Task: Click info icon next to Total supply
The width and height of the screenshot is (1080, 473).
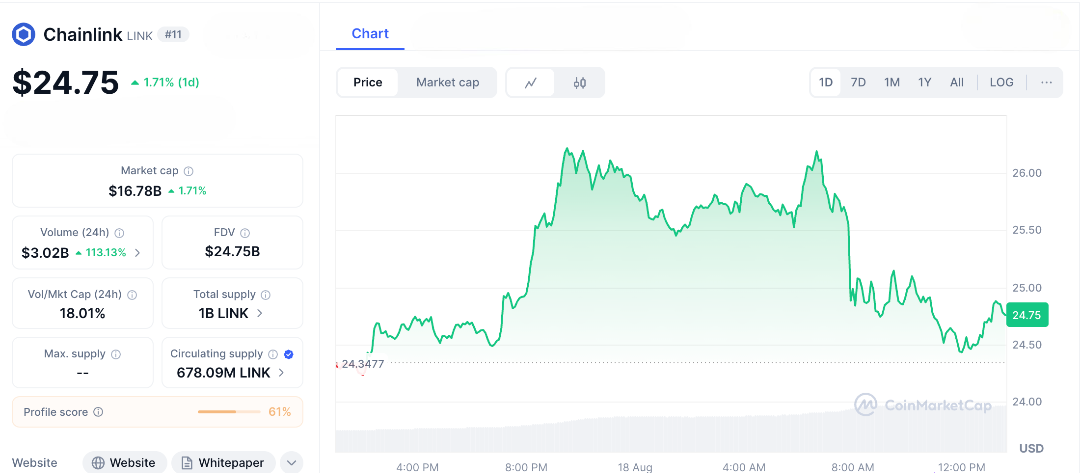Action: [266, 295]
